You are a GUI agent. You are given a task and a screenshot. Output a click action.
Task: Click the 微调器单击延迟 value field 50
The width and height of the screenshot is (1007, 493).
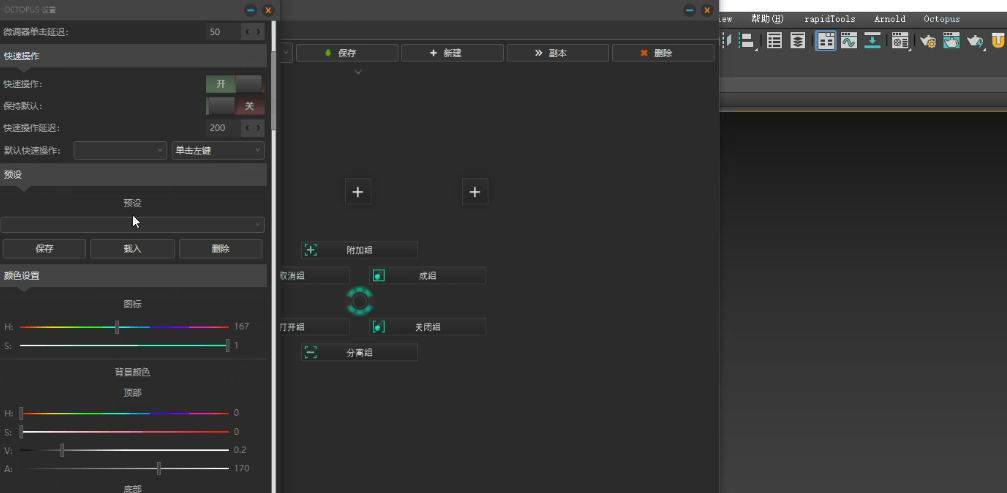tap(222, 31)
